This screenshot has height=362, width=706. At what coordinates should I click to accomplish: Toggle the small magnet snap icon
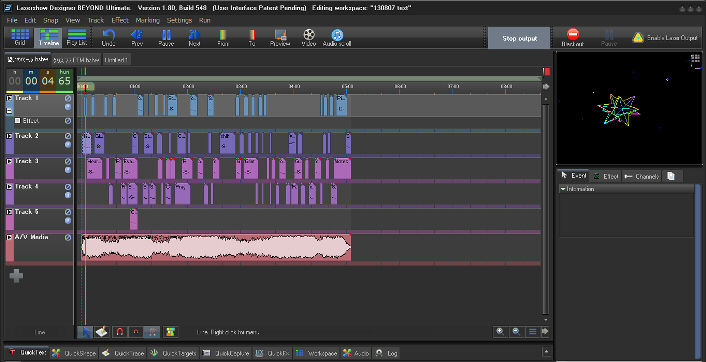pos(136,332)
